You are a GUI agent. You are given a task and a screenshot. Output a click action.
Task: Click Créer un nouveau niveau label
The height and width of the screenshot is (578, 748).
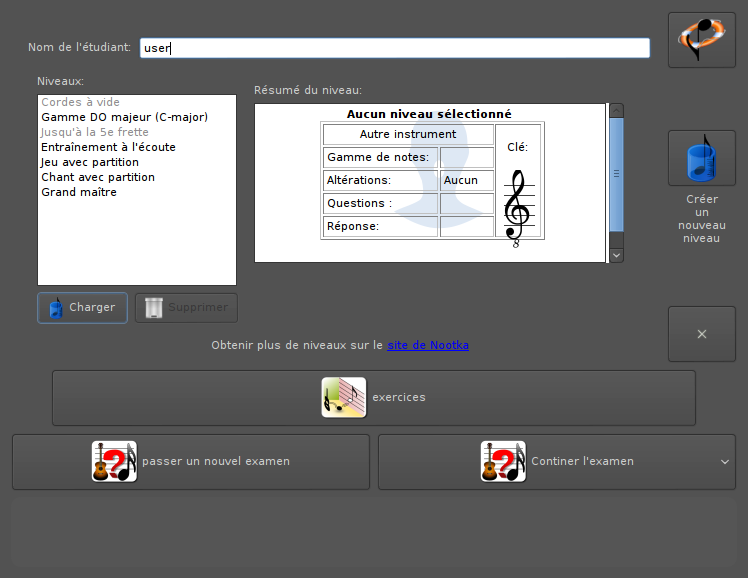[702, 218]
